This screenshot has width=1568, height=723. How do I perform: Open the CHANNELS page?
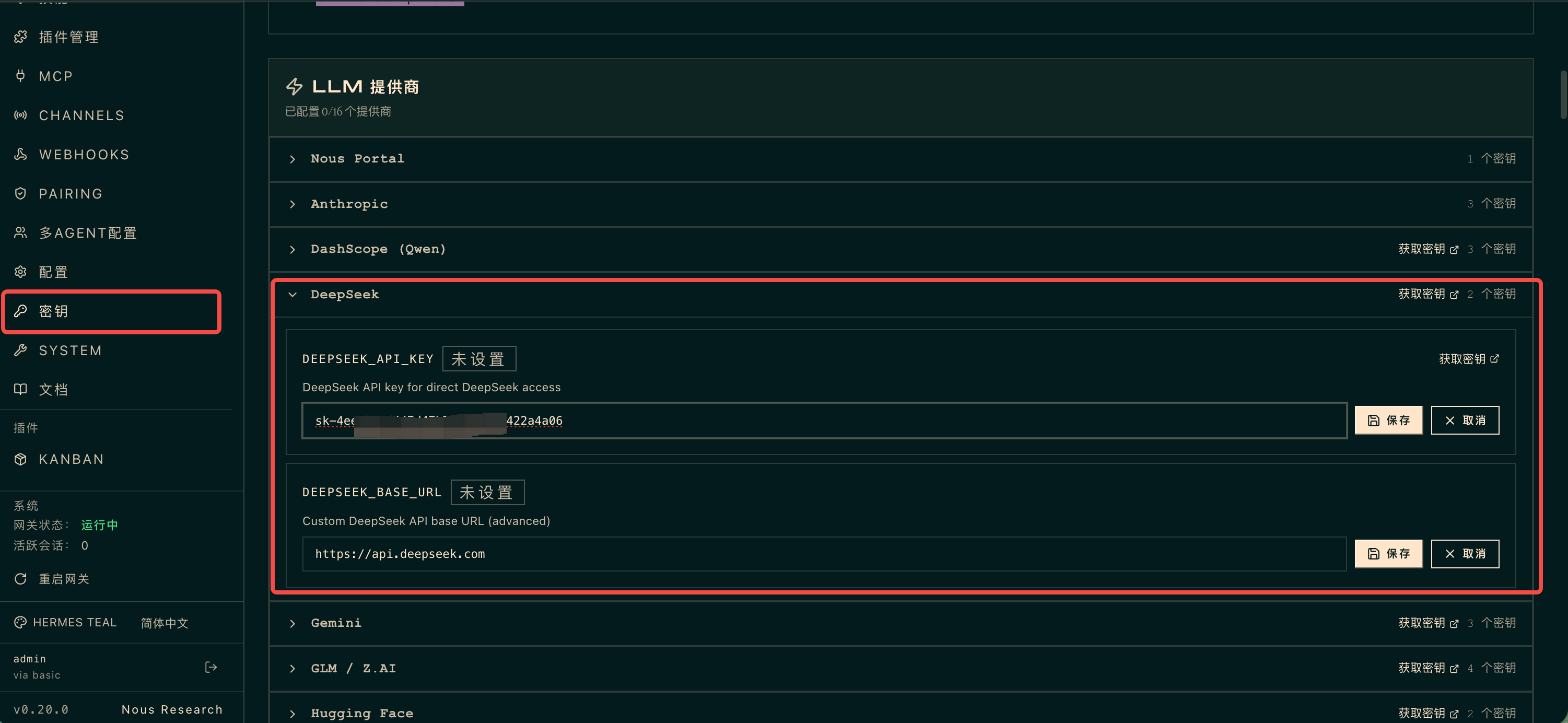81,115
